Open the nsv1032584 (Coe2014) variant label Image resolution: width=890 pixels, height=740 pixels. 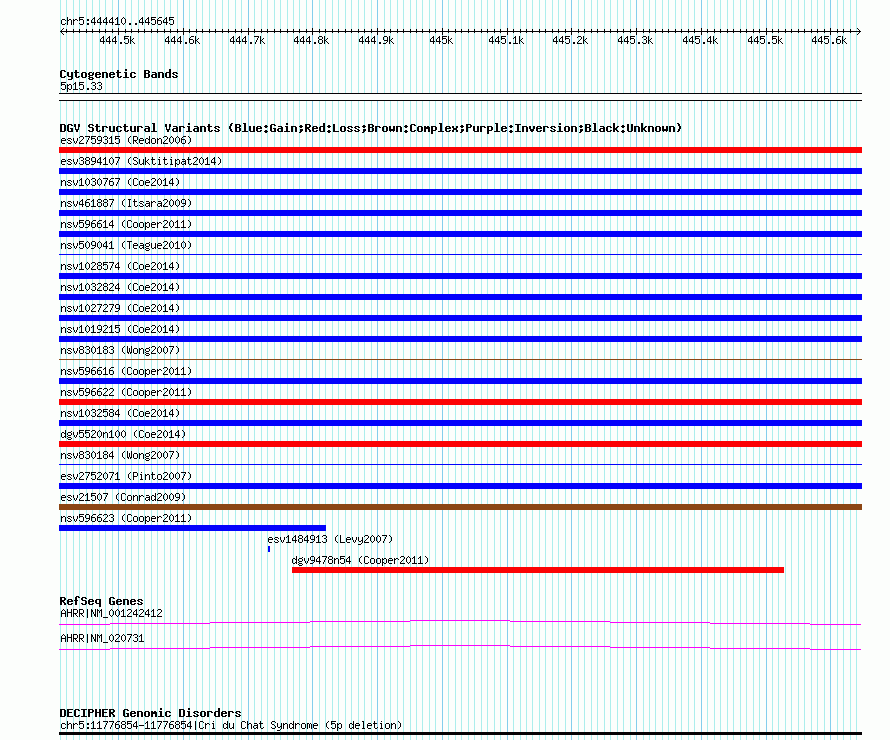coord(120,413)
